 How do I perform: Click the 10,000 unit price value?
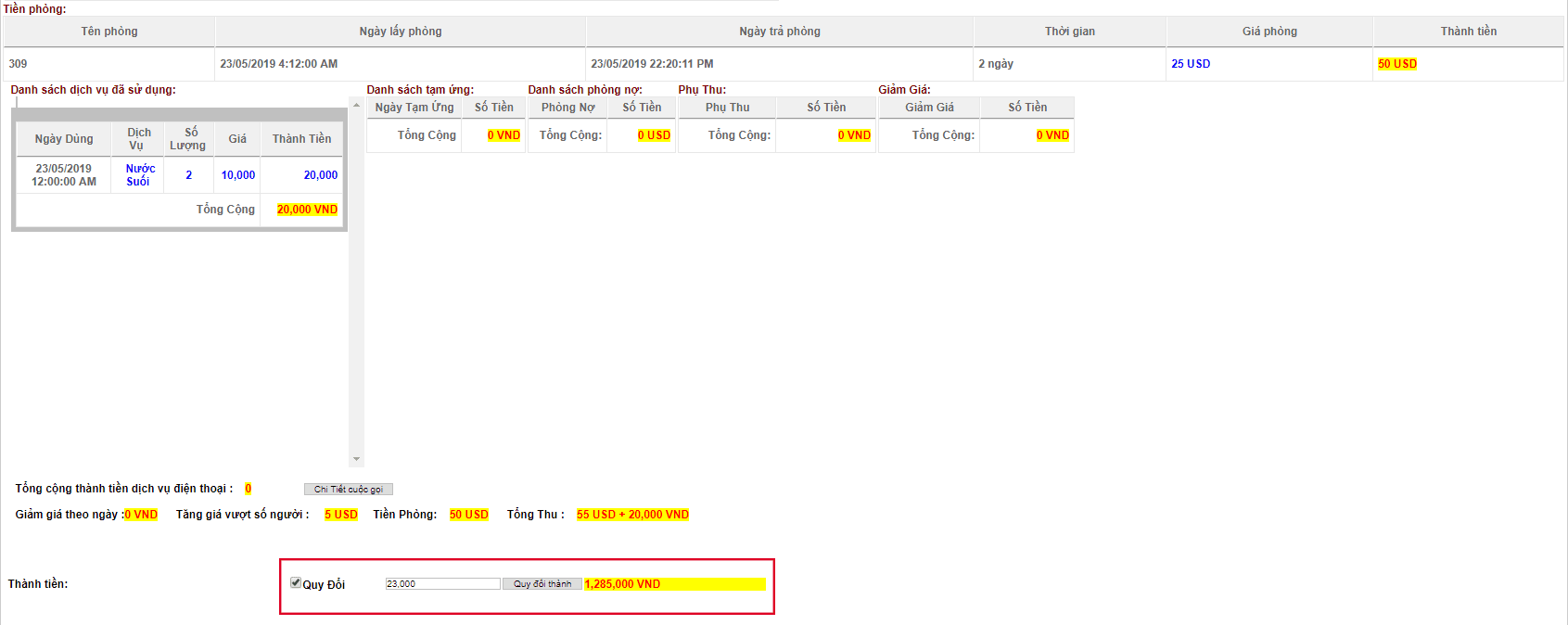[238, 175]
